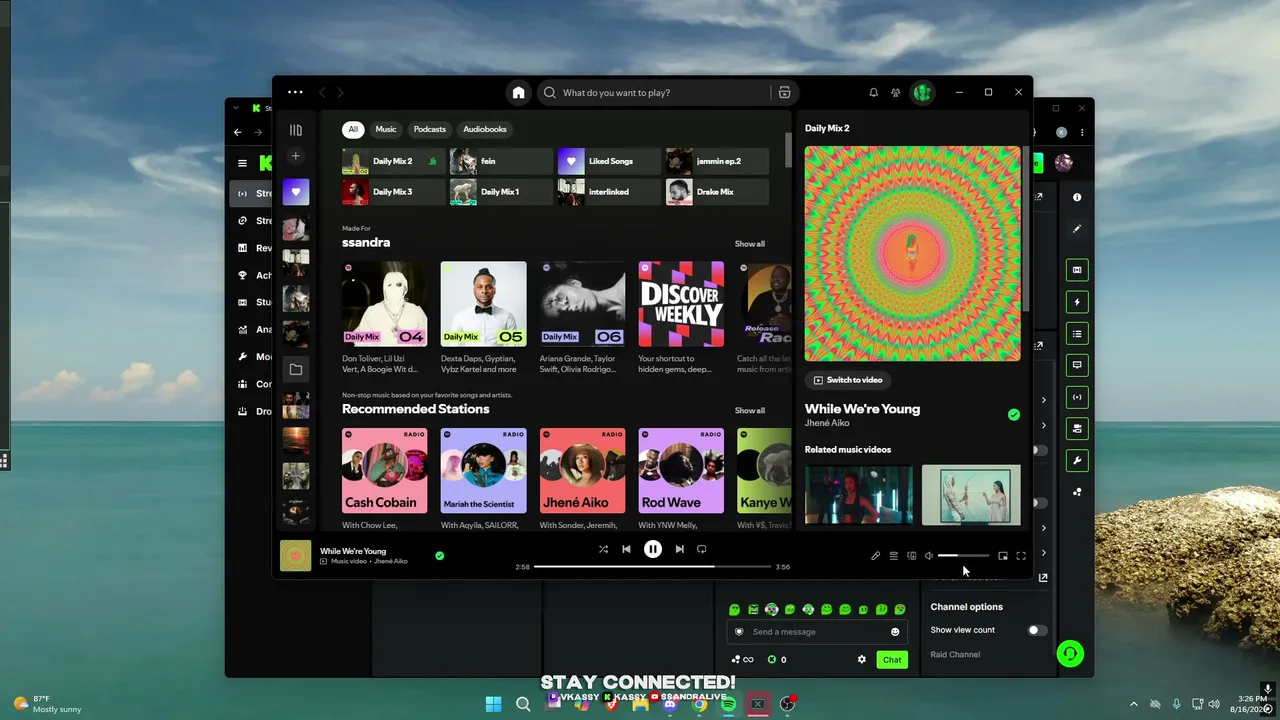Click the Kick chat message field
The image size is (1280, 720).
click(817, 632)
